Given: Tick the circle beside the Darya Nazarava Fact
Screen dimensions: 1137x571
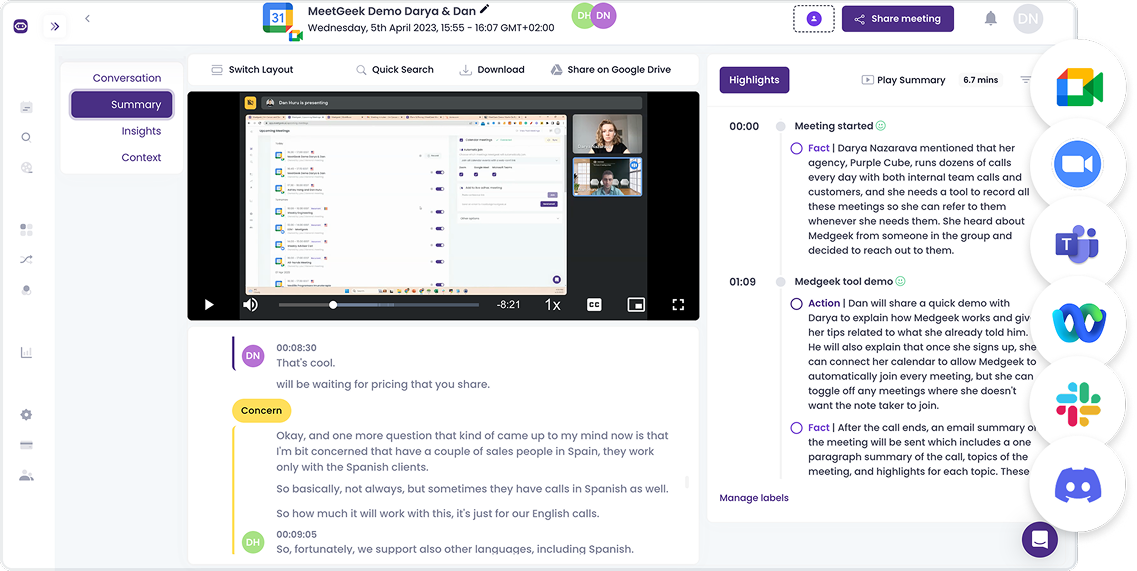Looking at the screenshot, I should click(x=796, y=149).
